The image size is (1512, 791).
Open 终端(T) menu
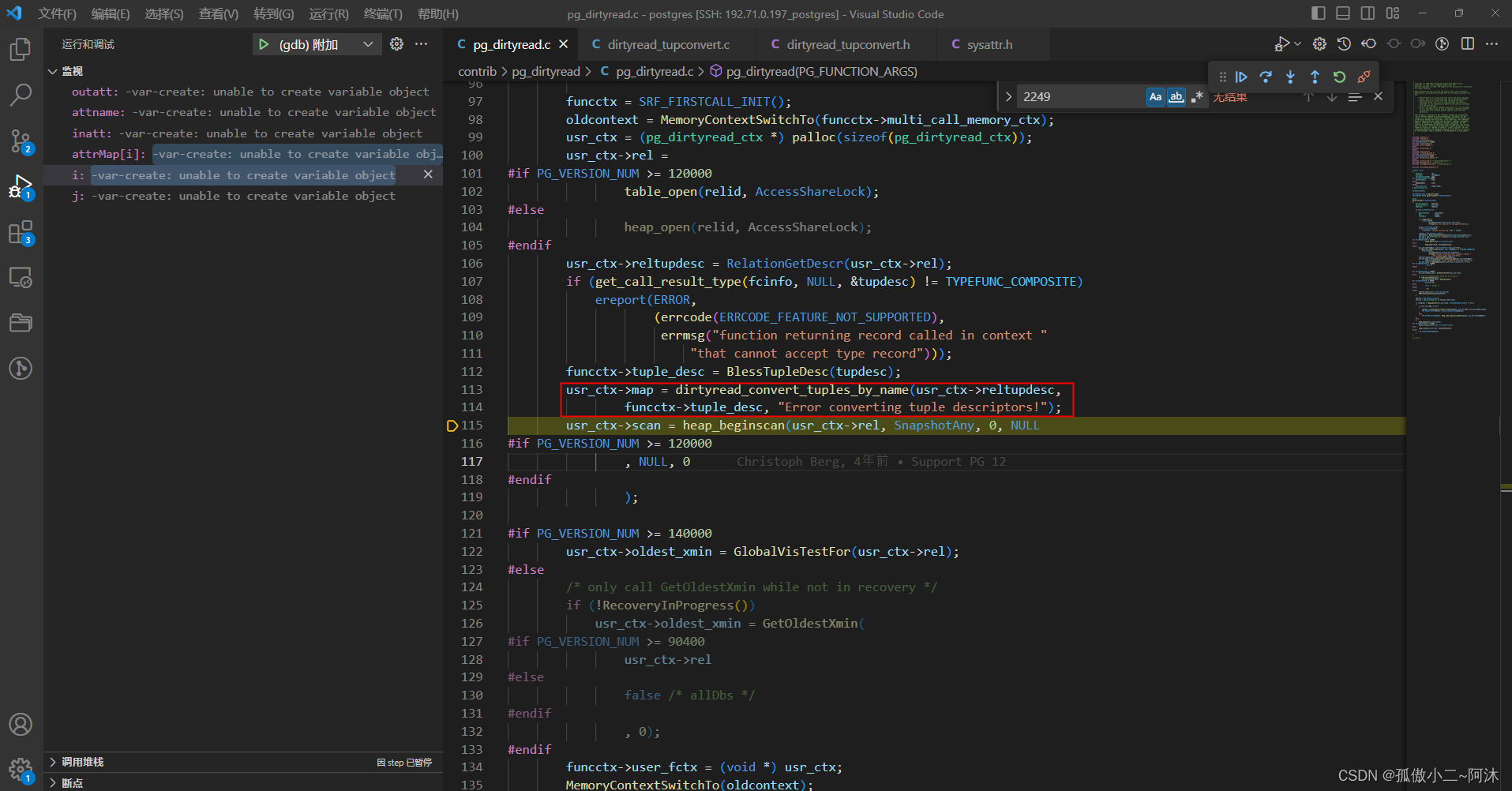(x=383, y=13)
